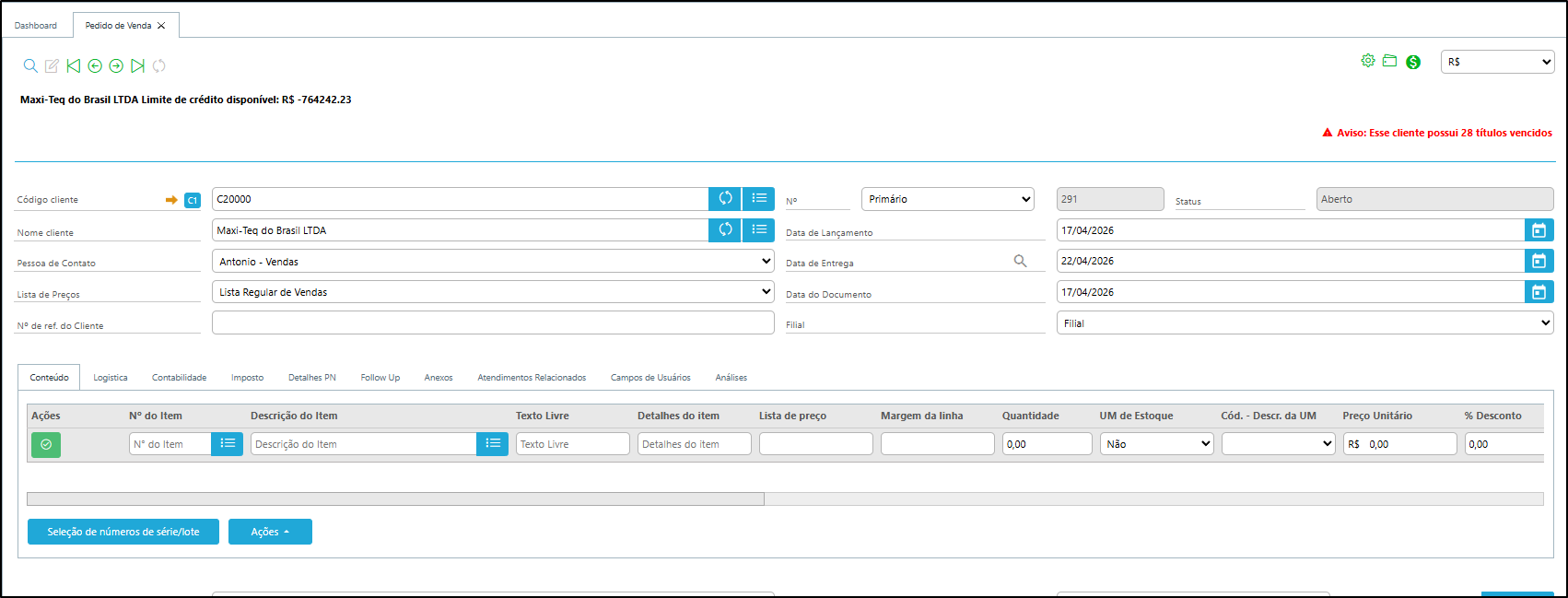Click Seleção de números de série/lote button
This screenshot has width=1568, height=598.
(x=123, y=532)
